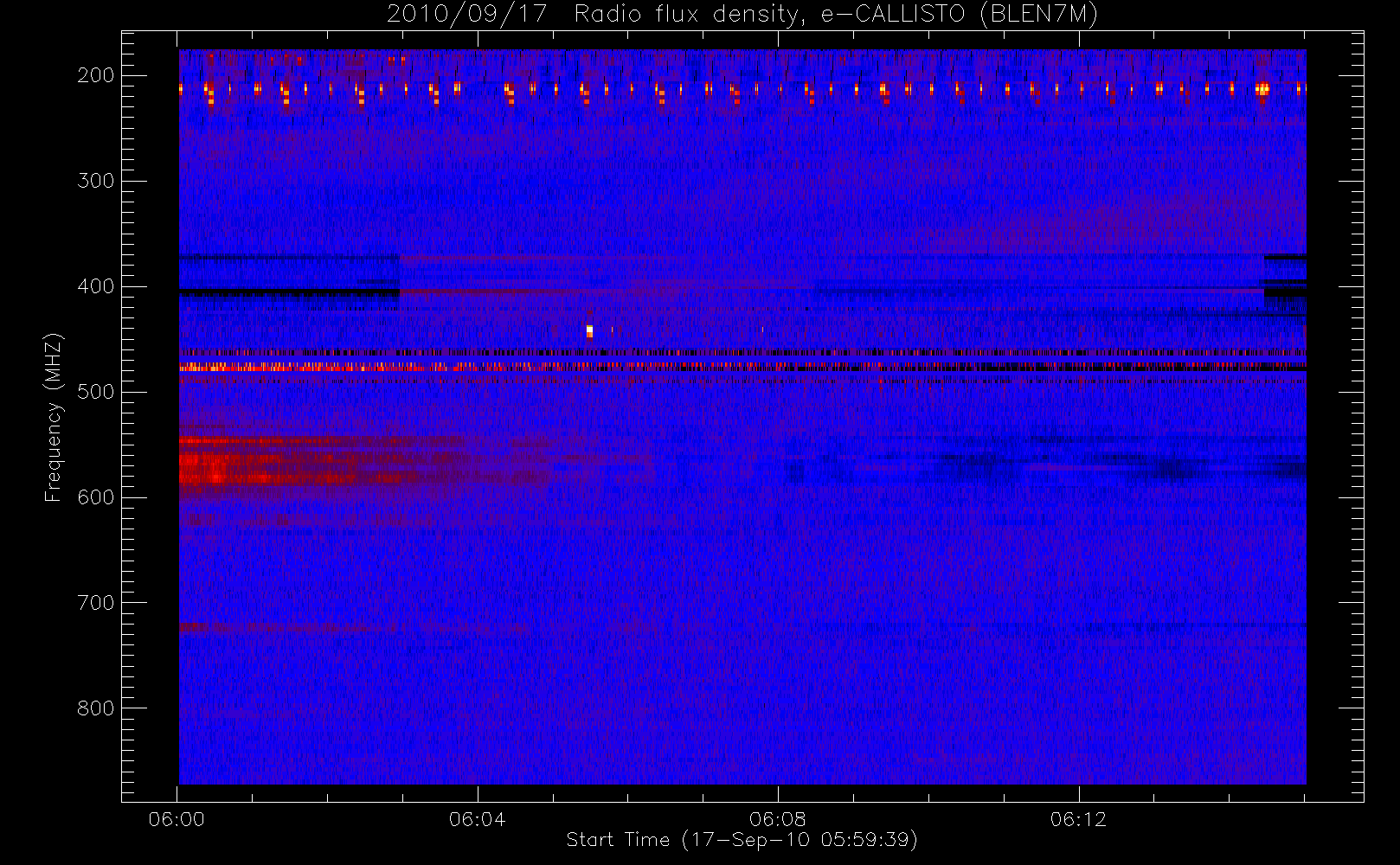This screenshot has width=1400, height=865.
Task: Click the 06:12 time tick label
Action: [x=1078, y=819]
